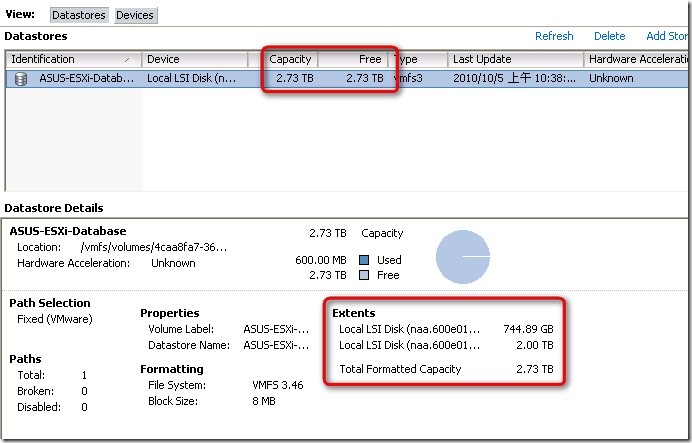Click the 2.73 TB capacity cell in table
The height and width of the screenshot is (443, 692).
point(294,79)
